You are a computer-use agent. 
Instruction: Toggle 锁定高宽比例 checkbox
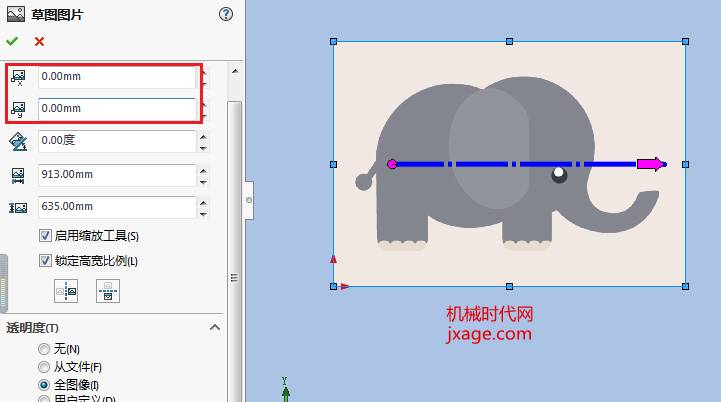coord(45,261)
